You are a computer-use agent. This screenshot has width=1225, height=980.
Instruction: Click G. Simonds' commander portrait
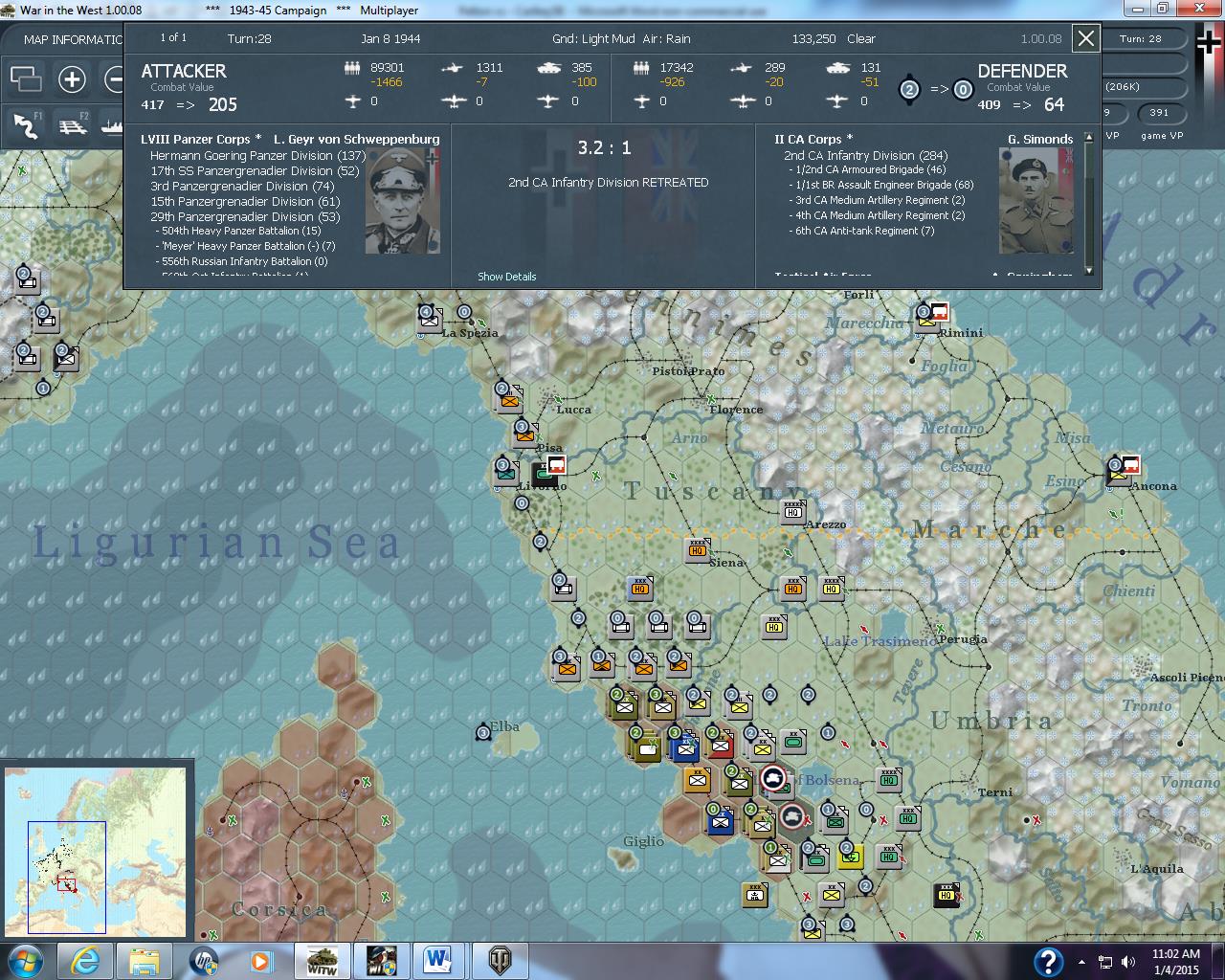[1036, 201]
